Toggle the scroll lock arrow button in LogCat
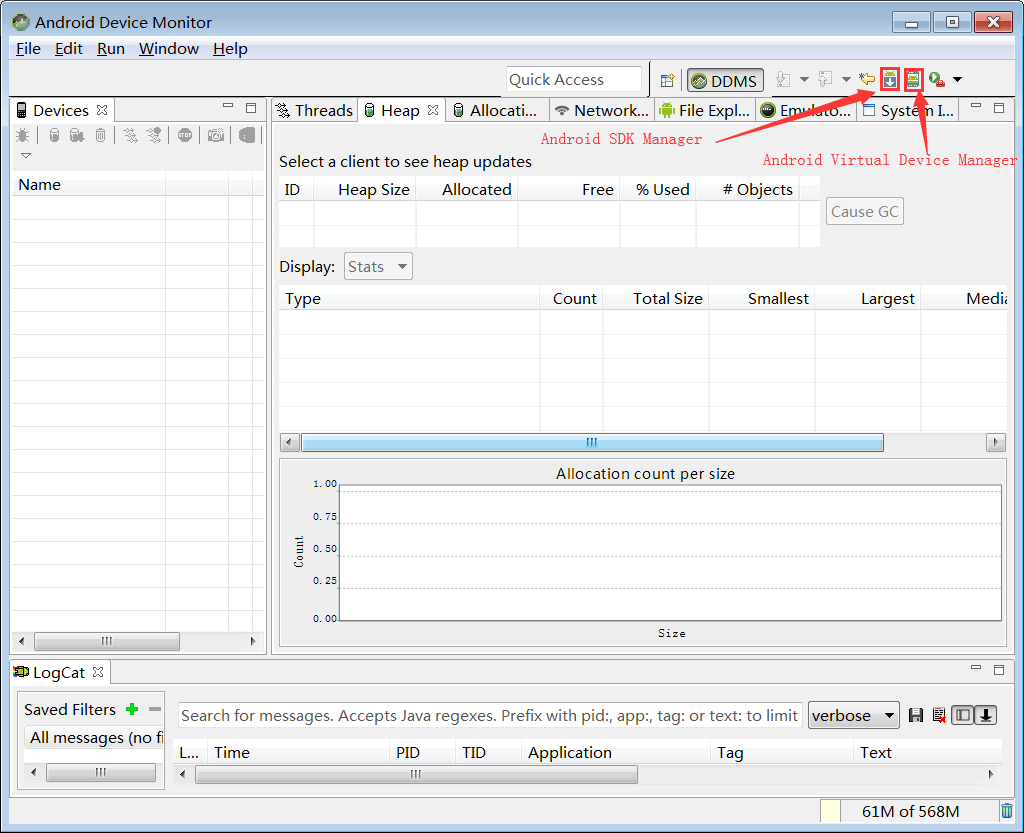This screenshot has height=833, width=1024. (x=986, y=715)
